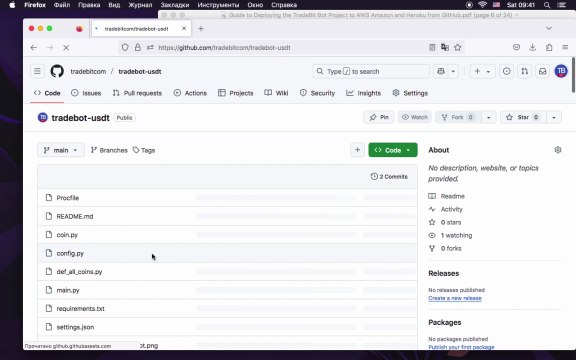Viewport: 576px width, 360px height.
Task: Open the green Code dropdown
Action: pyautogui.click(x=393, y=150)
